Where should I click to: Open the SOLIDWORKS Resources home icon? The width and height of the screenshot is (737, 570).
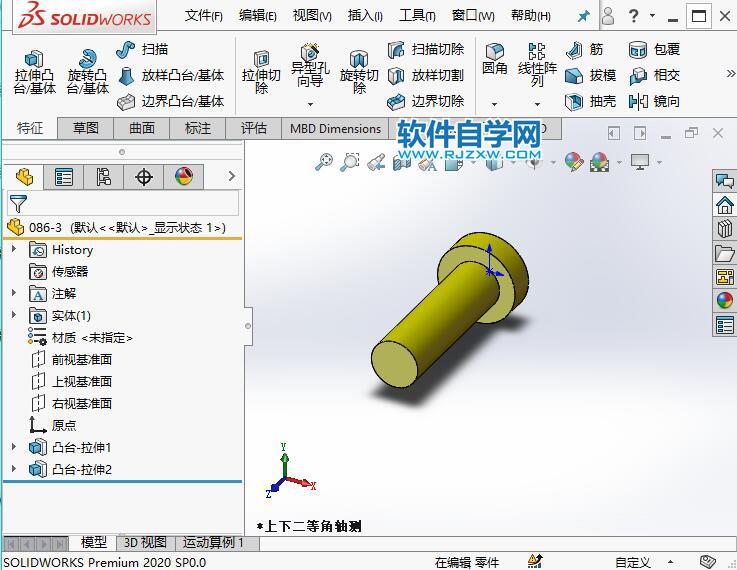[x=724, y=205]
